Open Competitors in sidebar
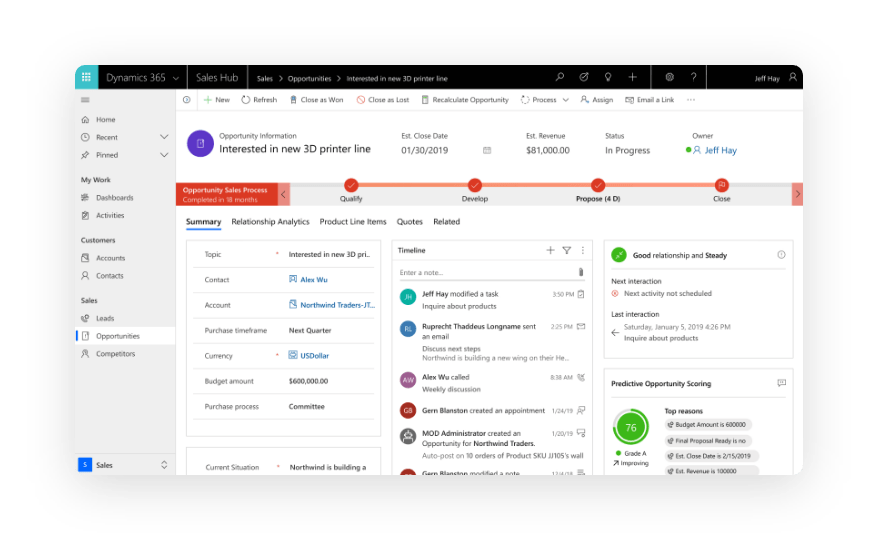The height and width of the screenshot is (560, 878). pos(115,354)
